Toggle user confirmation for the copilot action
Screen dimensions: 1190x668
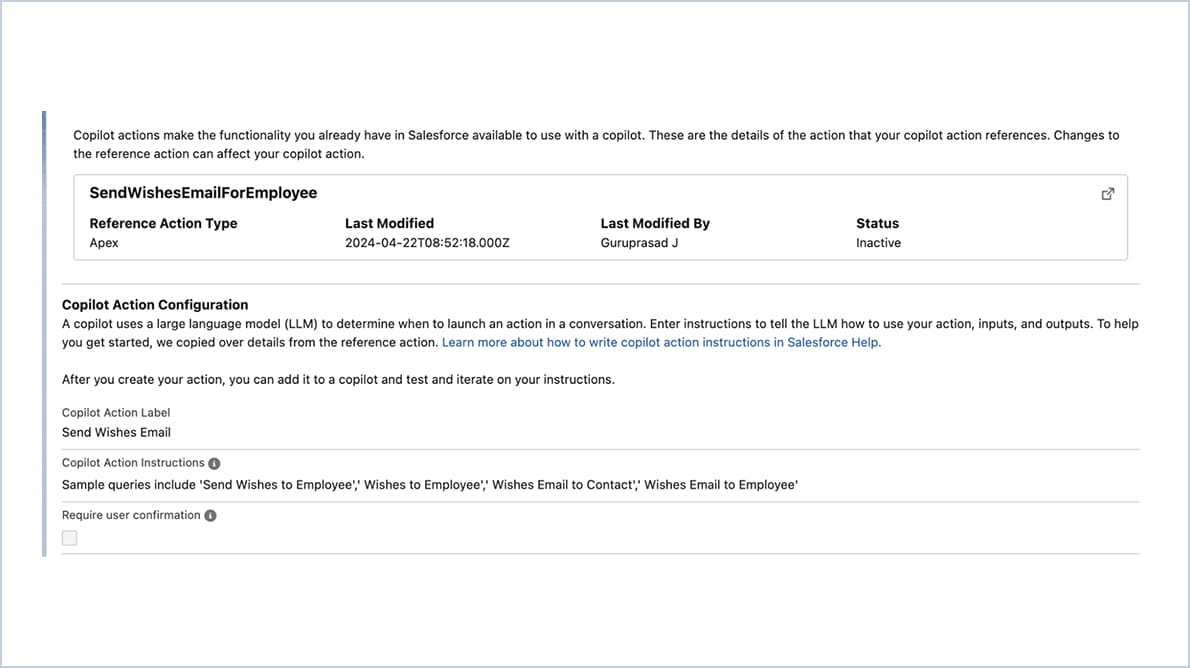[69, 537]
